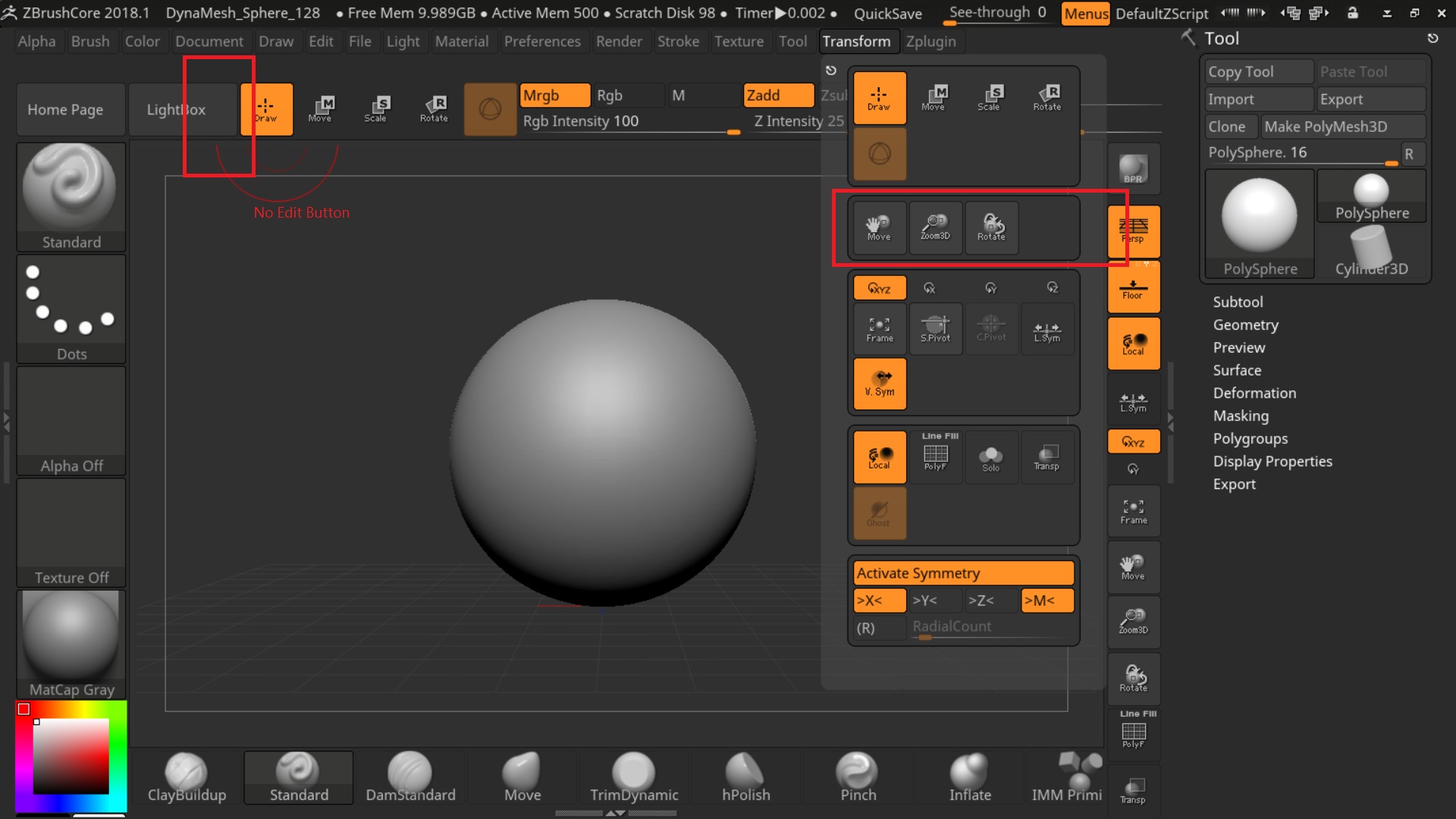Click BPR render icon on right shelf

coord(1134,169)
